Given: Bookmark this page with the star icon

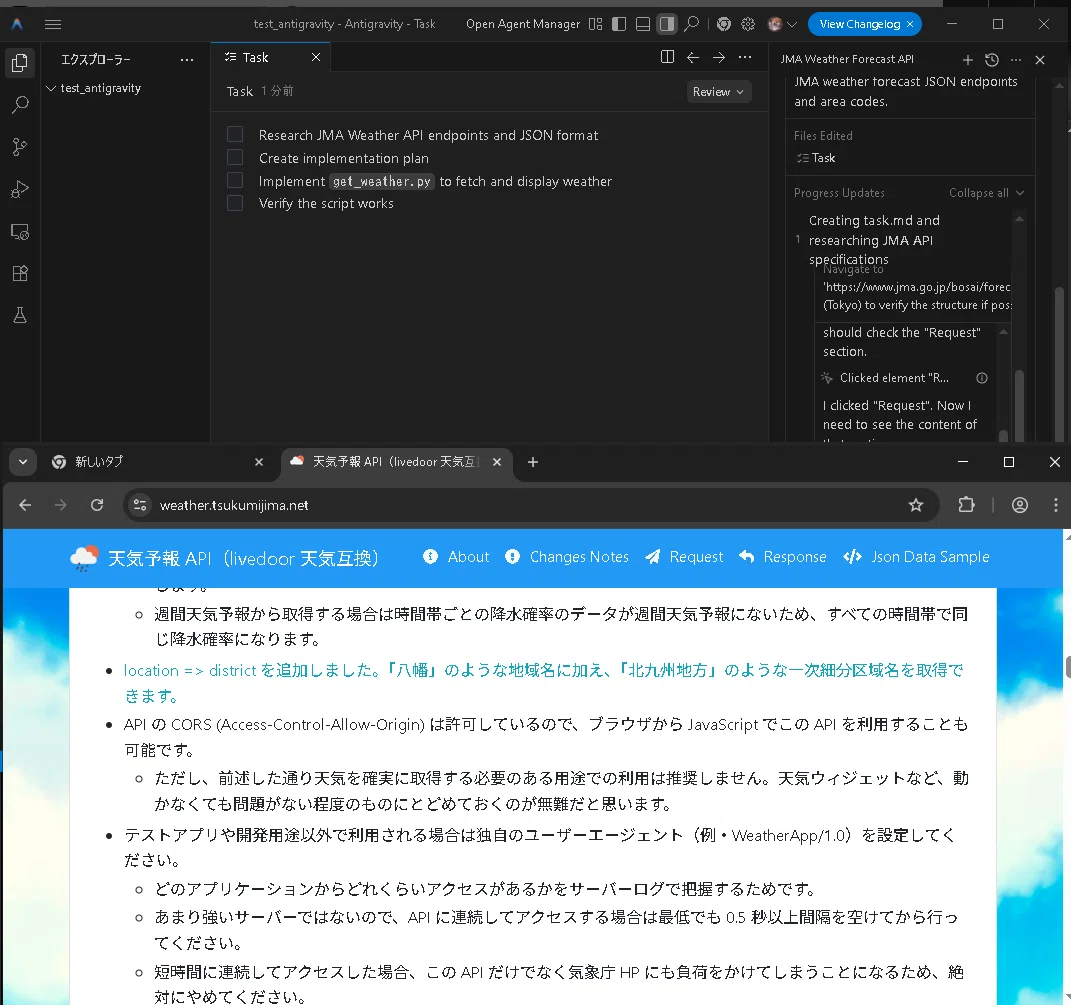Looking at the screenshot, I should (916, 505).
